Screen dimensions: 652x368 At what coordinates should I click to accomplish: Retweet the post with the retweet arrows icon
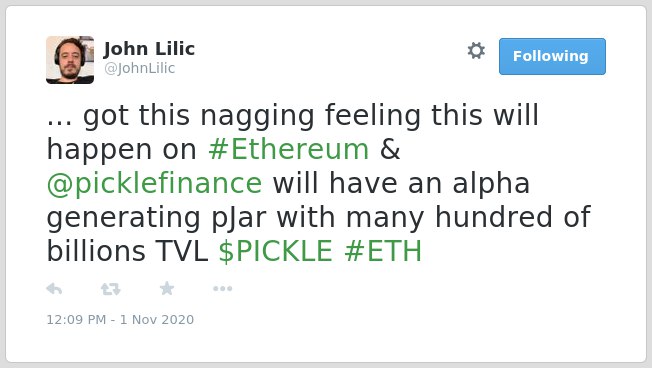click(111, 289)
